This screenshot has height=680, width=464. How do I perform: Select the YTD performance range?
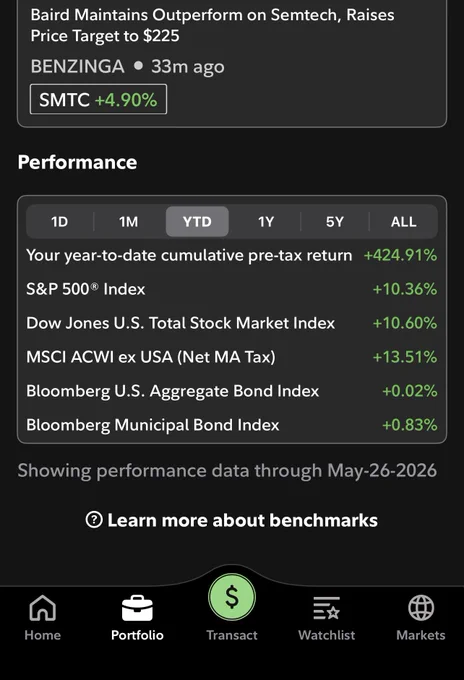(197, 222)
